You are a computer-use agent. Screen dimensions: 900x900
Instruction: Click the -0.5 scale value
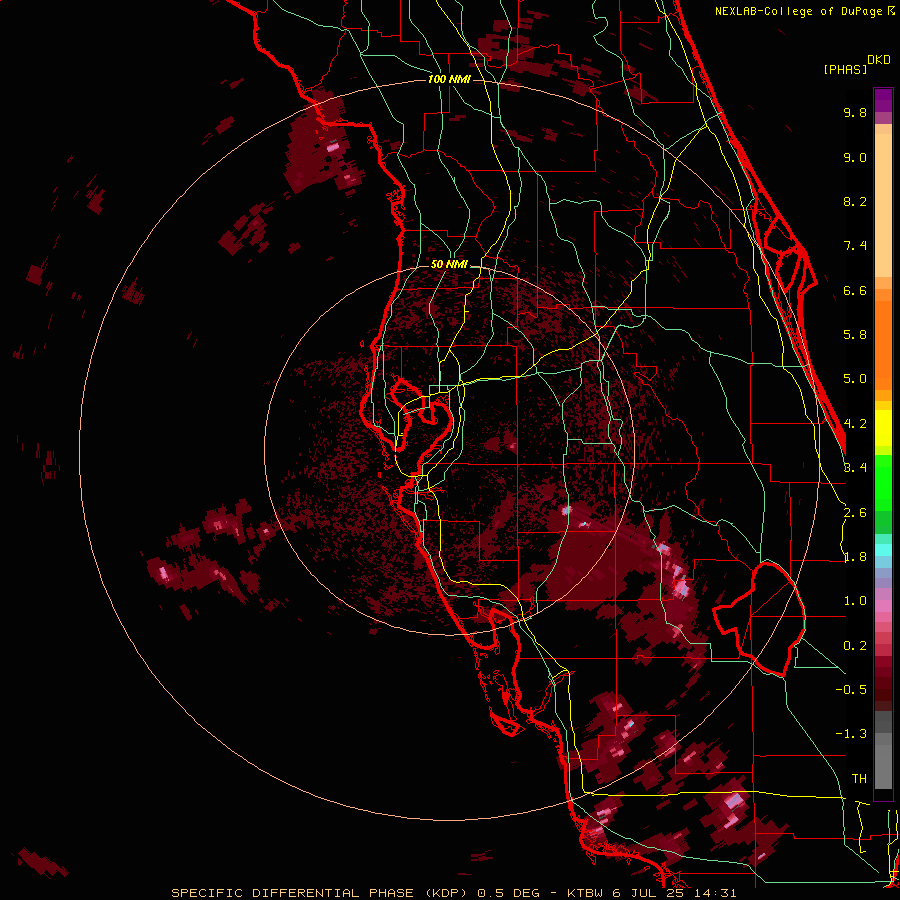click(851, 689)
